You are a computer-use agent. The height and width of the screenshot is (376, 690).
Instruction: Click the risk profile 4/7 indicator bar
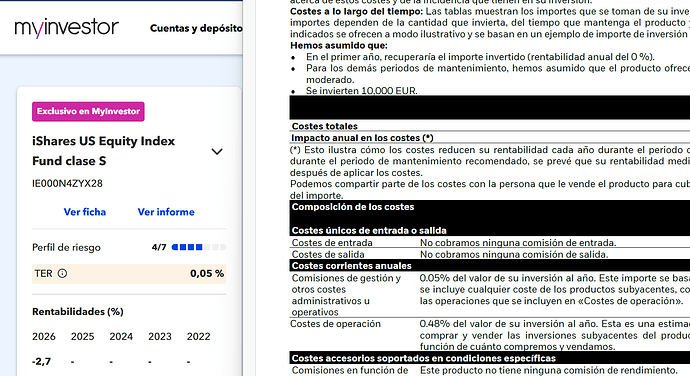[x=198, y=247]
